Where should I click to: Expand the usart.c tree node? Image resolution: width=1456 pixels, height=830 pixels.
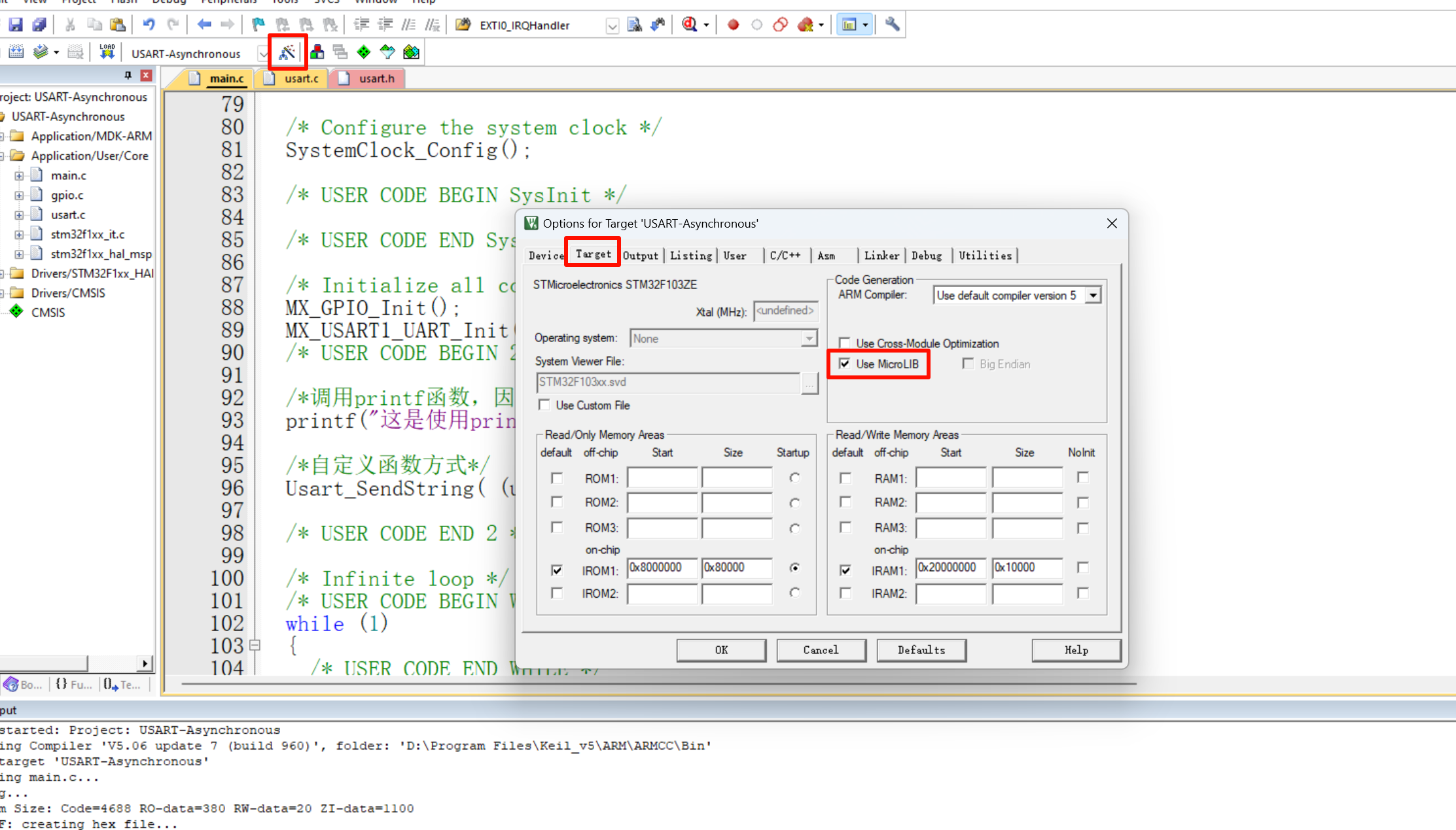coord(19,215)
